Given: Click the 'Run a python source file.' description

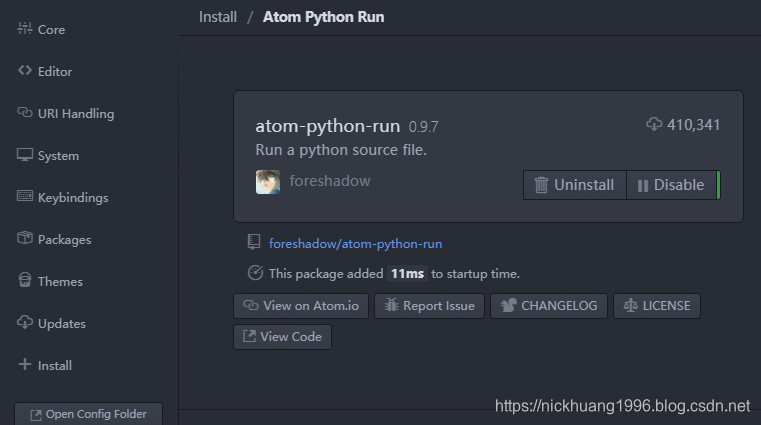Looking at the screenshot, I should [341, 150].
